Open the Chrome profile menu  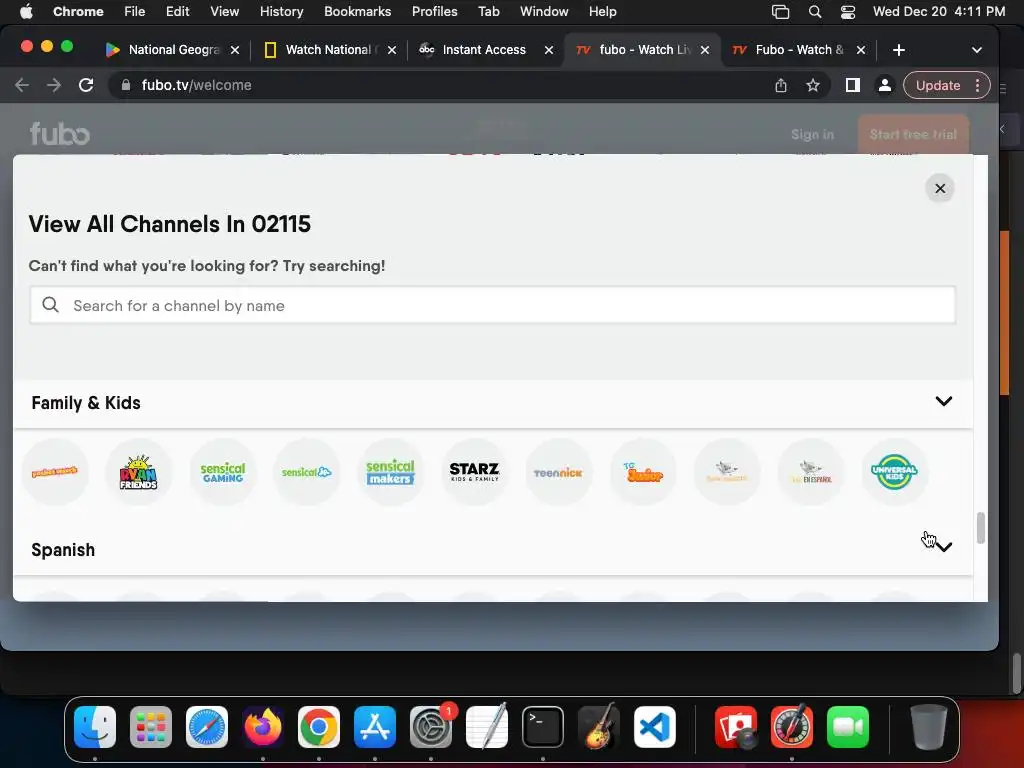click(884, 85)
